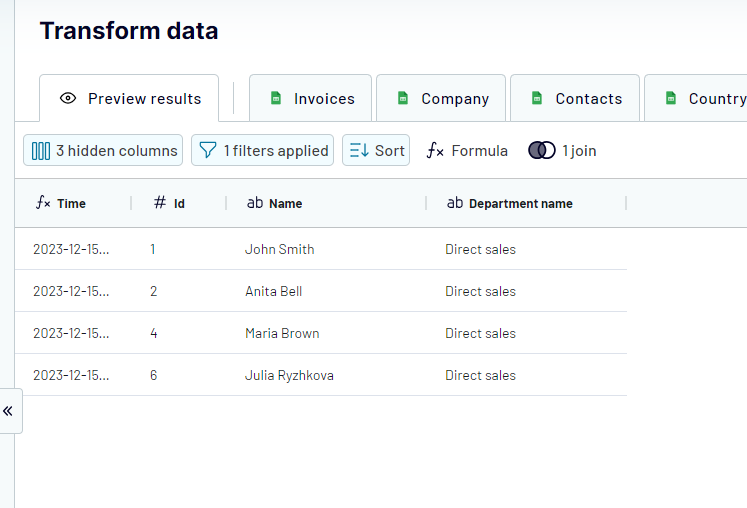Click the Time column header
This screenshot has height=508, width=747.
[70, 203]
